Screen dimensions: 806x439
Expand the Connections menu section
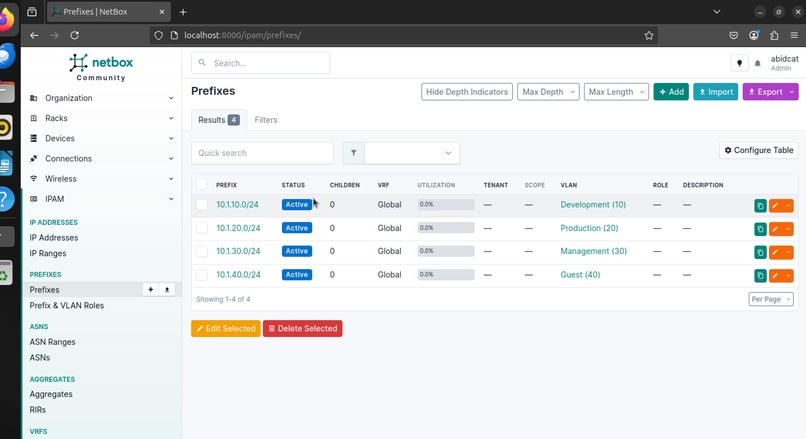tap(102, 158)
